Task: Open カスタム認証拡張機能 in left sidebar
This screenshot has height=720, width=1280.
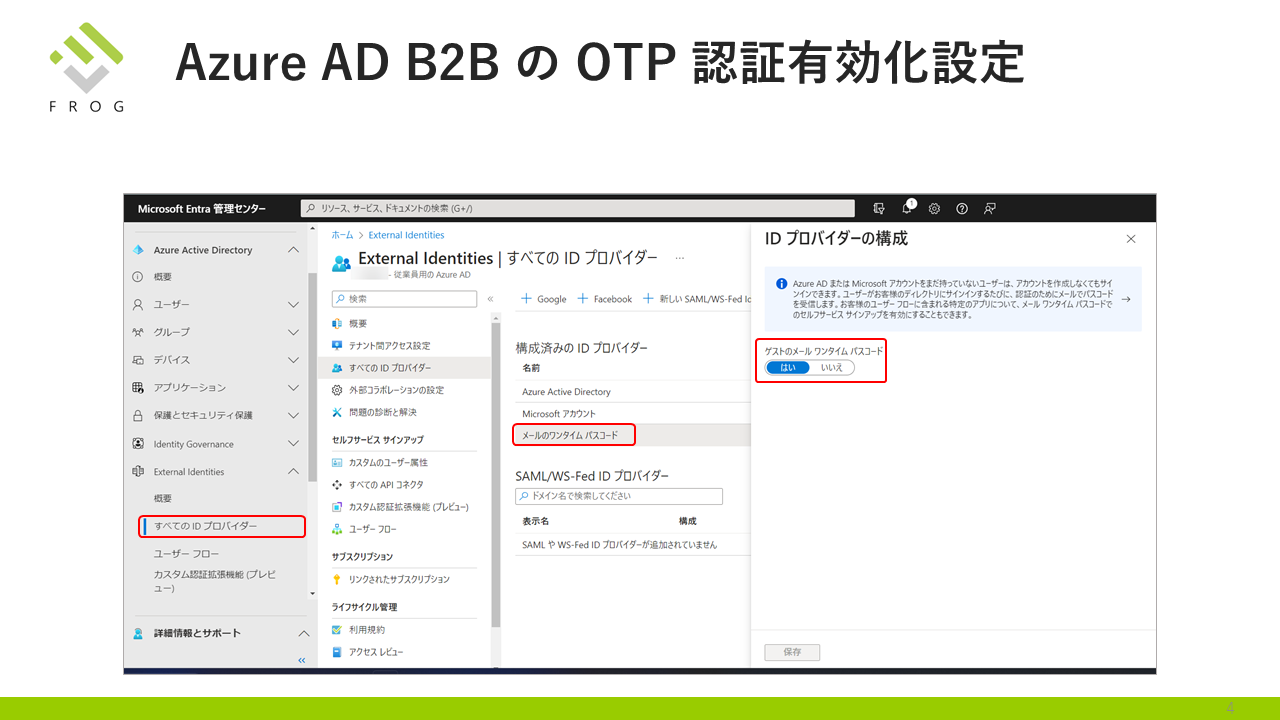Action: [215, 581]
